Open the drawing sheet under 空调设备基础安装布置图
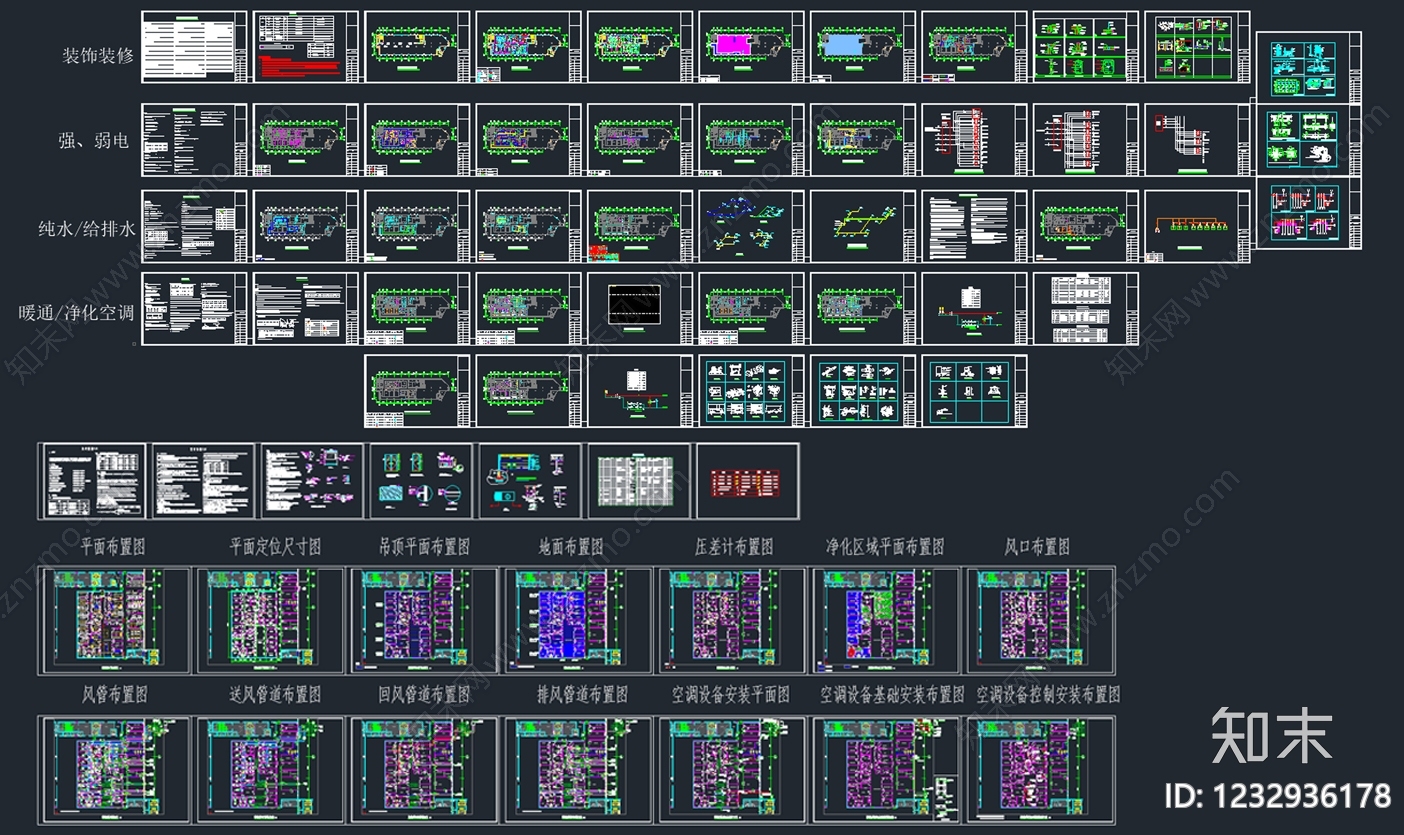 click(x=885, y=768)
